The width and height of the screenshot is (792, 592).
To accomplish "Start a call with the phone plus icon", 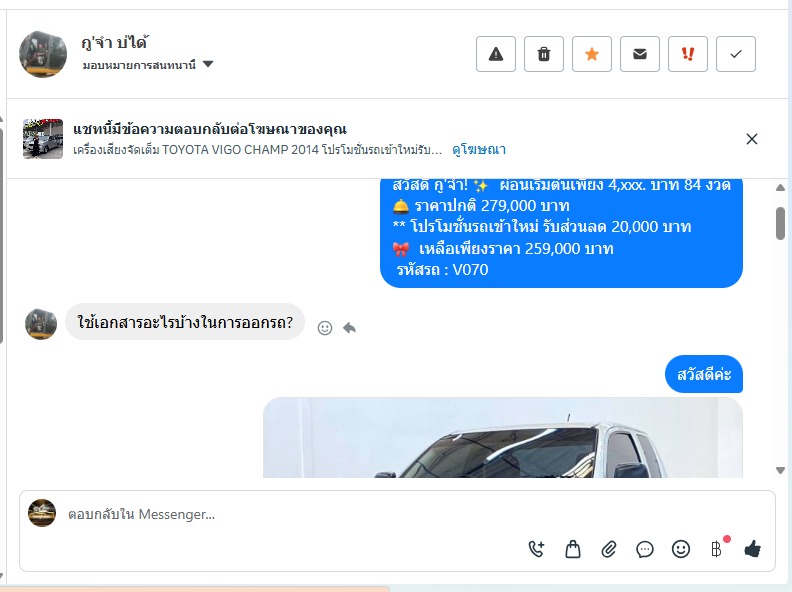I will click(536, 549).
